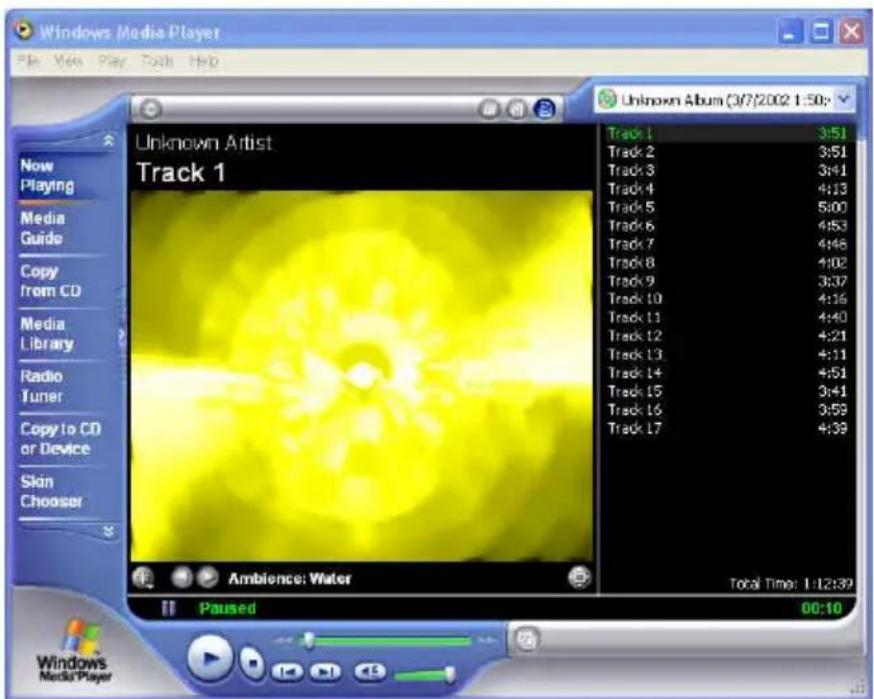Select Track 9 in the playlist
874x699 pixels.
(727, 281)
